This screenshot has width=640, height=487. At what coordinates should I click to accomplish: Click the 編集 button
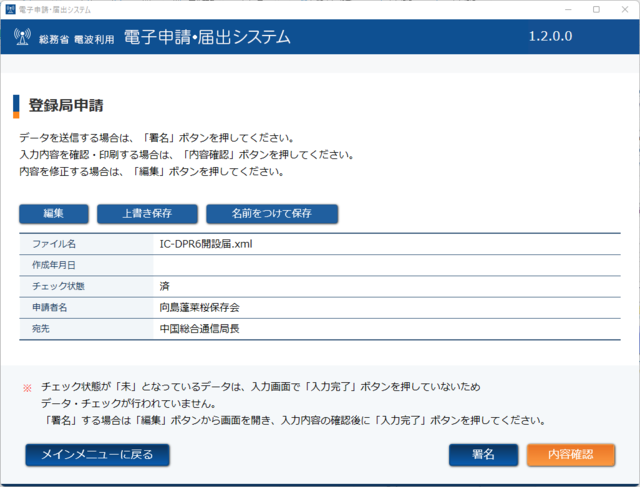54,213
